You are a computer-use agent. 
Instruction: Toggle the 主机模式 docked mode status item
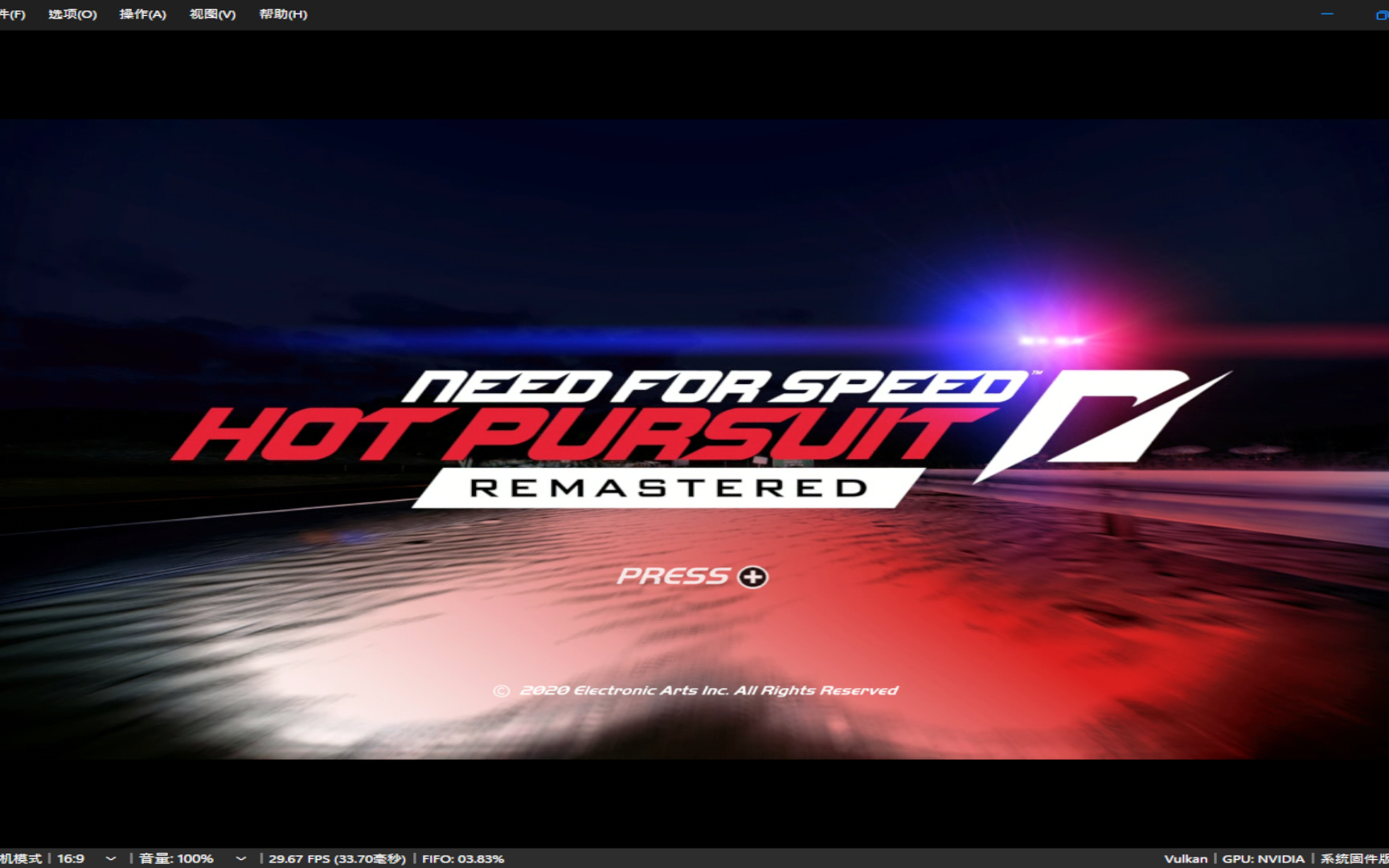point(21,858)
